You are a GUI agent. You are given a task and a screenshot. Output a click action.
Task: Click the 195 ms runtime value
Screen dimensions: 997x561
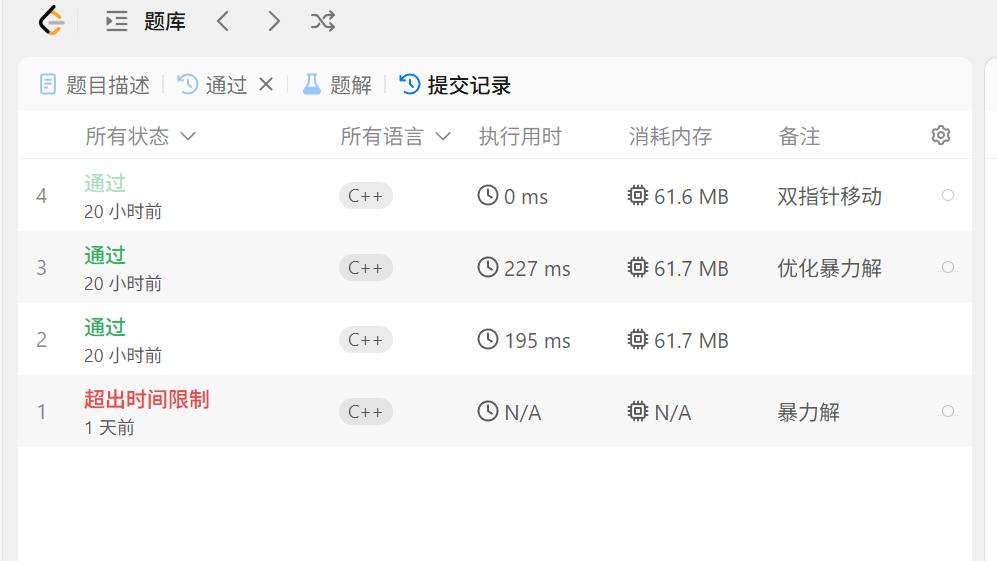[x=537, y=341]
